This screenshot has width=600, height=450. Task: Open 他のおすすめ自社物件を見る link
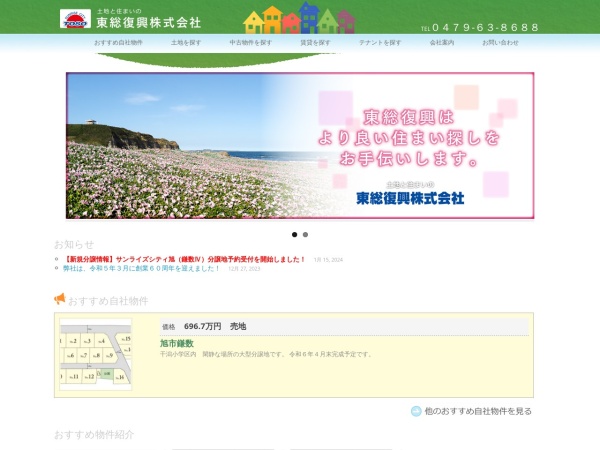click(x=478, y=411)
